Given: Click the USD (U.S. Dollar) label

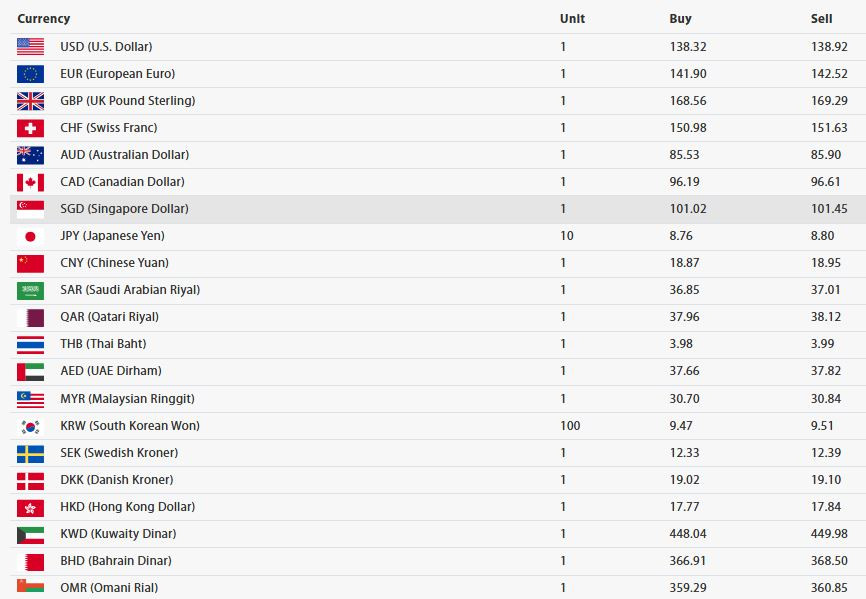Looking at the screenshot, I should click(x=106, y=46).
